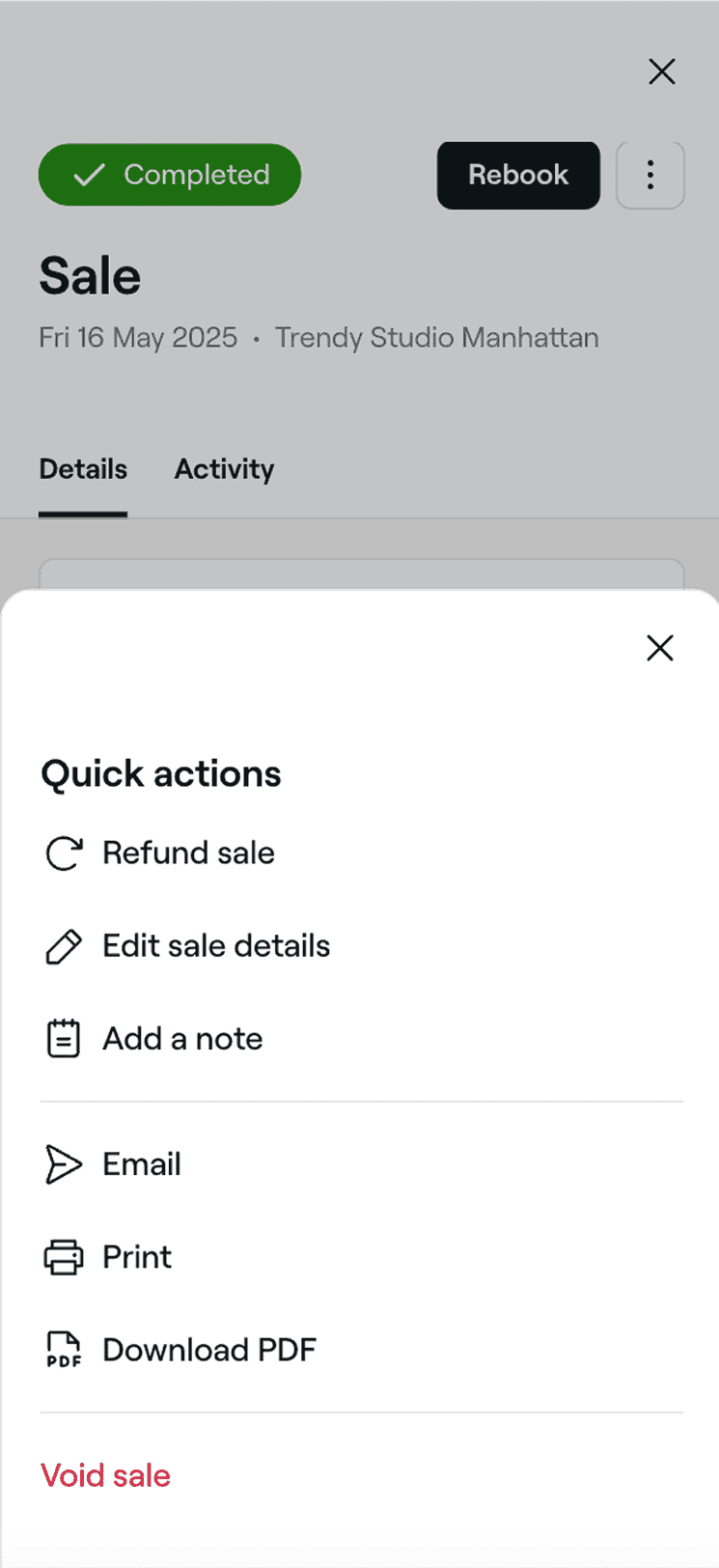The width and height of the screenshot is (719, 1568).
Task: Select Add a note
Action: pyautogui.click(x=182, y=1037)
